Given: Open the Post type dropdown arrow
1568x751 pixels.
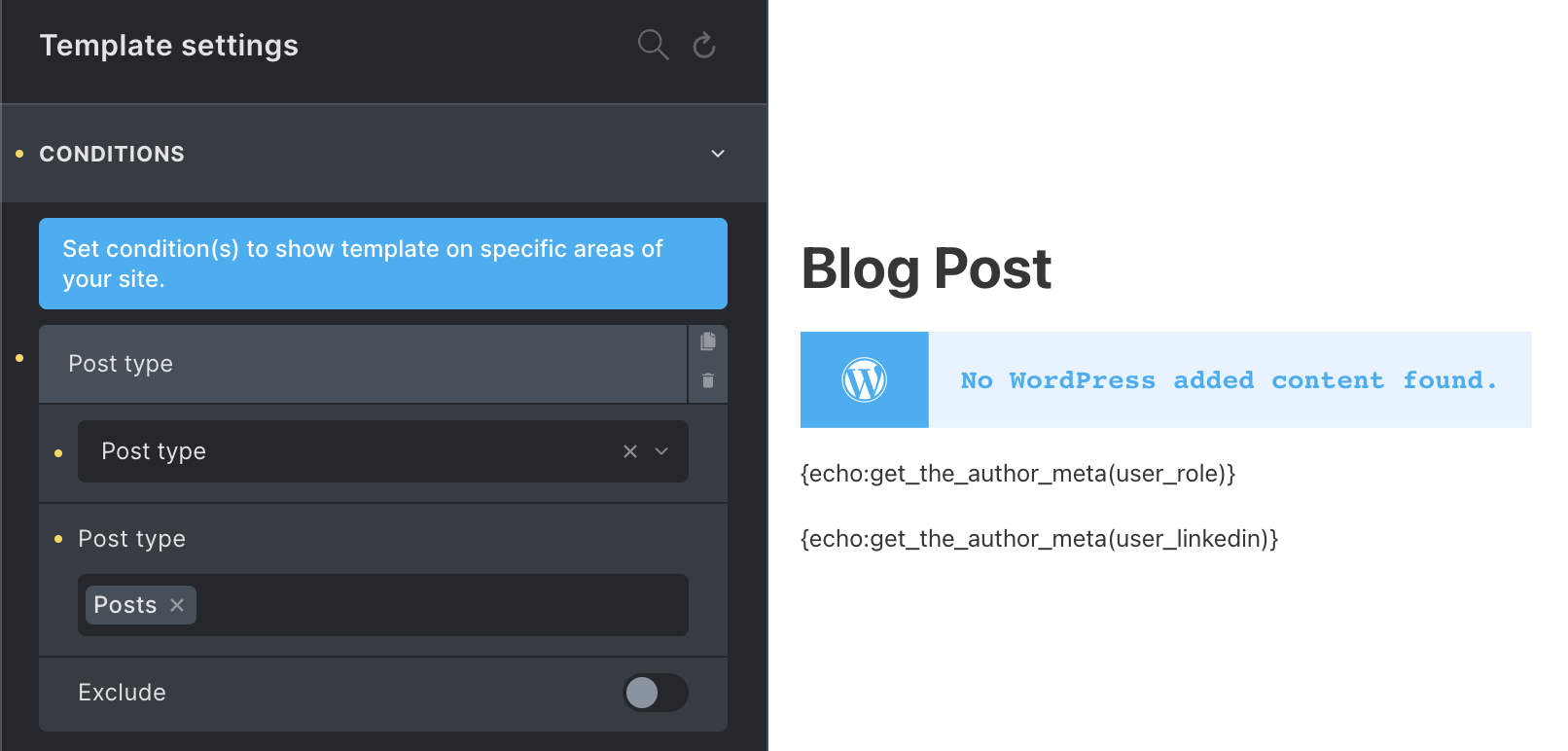Looking at the screenshot, I should pyautogui.click(x=661, y=451).
